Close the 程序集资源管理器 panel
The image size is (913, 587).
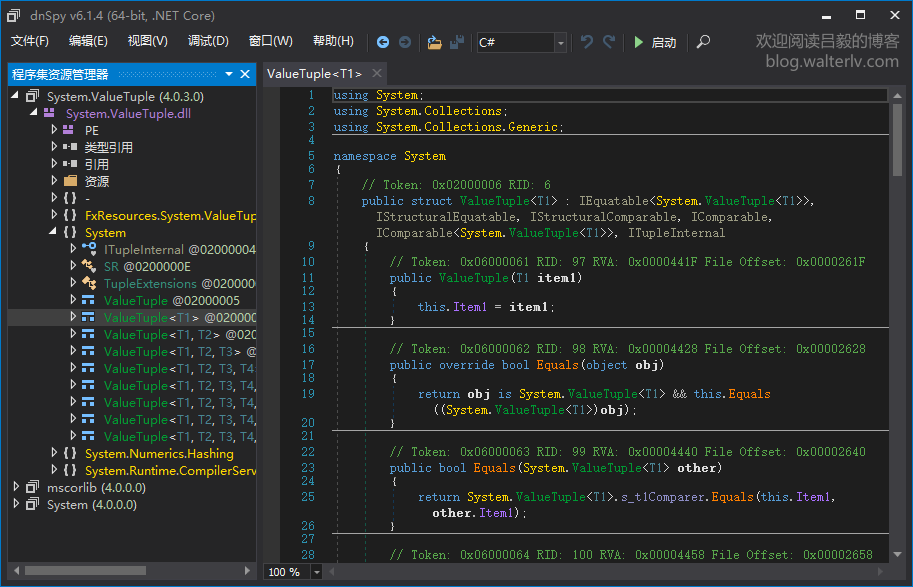click(245, 74)
